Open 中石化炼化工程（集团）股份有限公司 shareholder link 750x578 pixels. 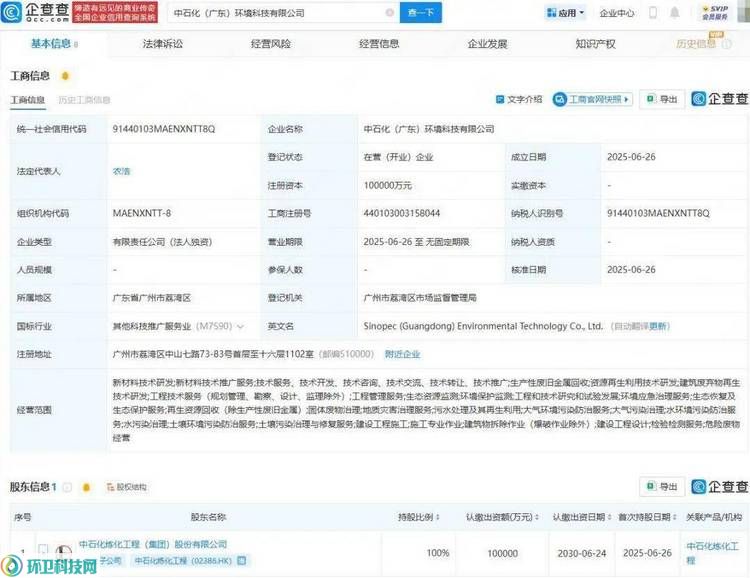pos(153,545)
